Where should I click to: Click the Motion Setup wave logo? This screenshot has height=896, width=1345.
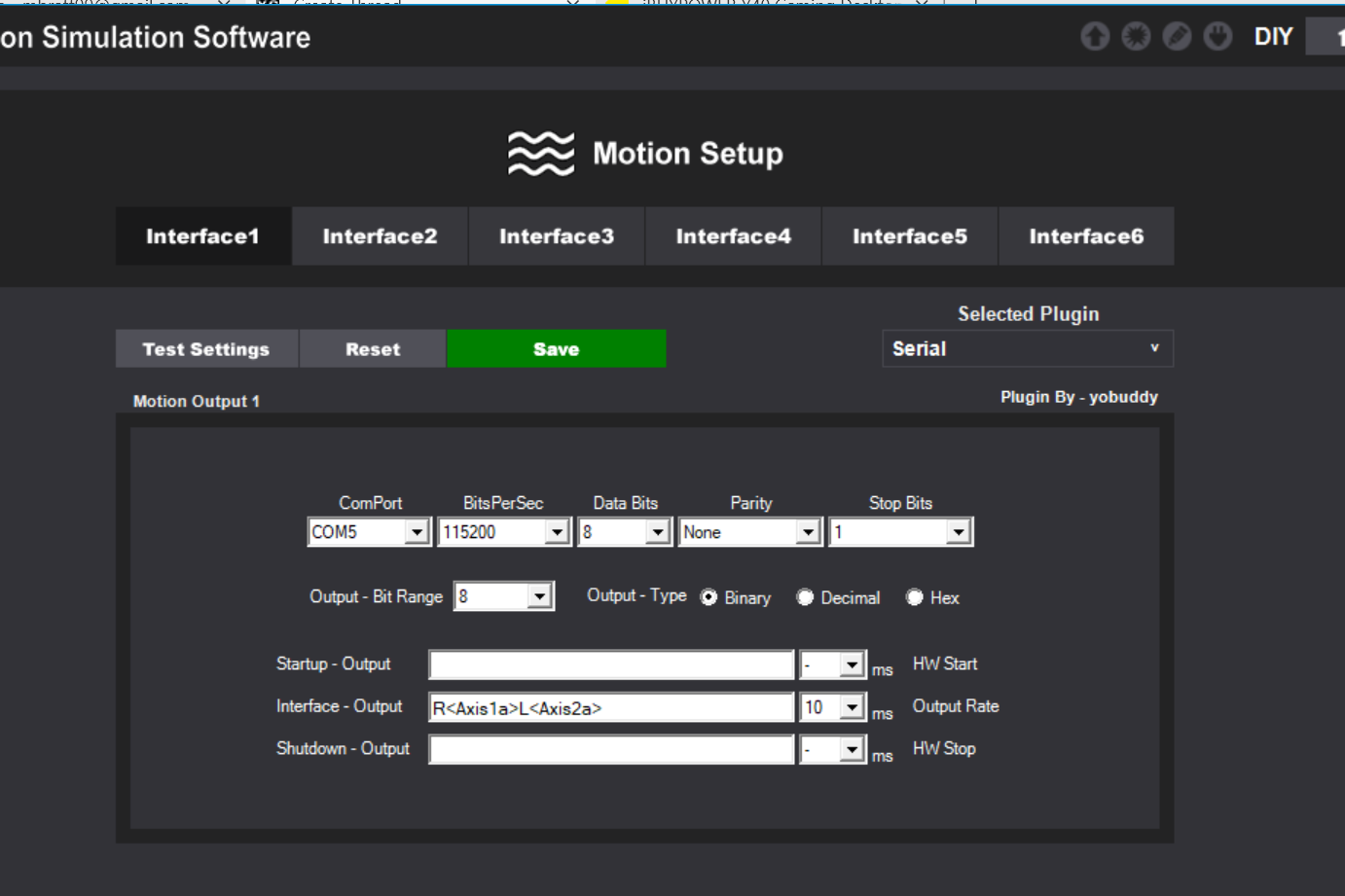(541, 154)
